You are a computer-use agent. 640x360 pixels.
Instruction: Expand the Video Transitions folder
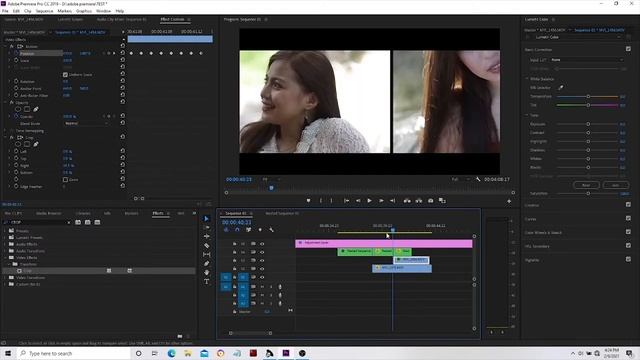click(x=5, y=278)
